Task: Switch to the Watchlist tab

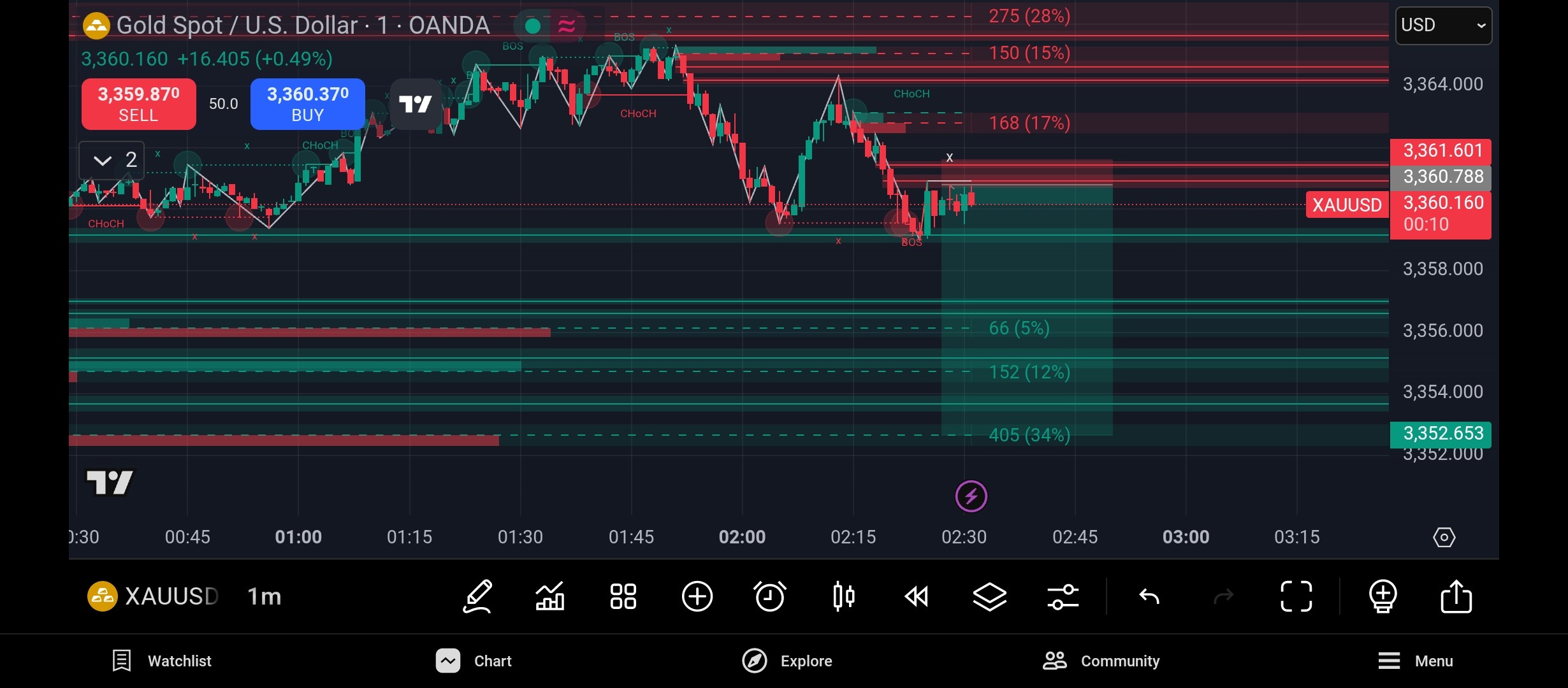Action: [x=162, y=661]
